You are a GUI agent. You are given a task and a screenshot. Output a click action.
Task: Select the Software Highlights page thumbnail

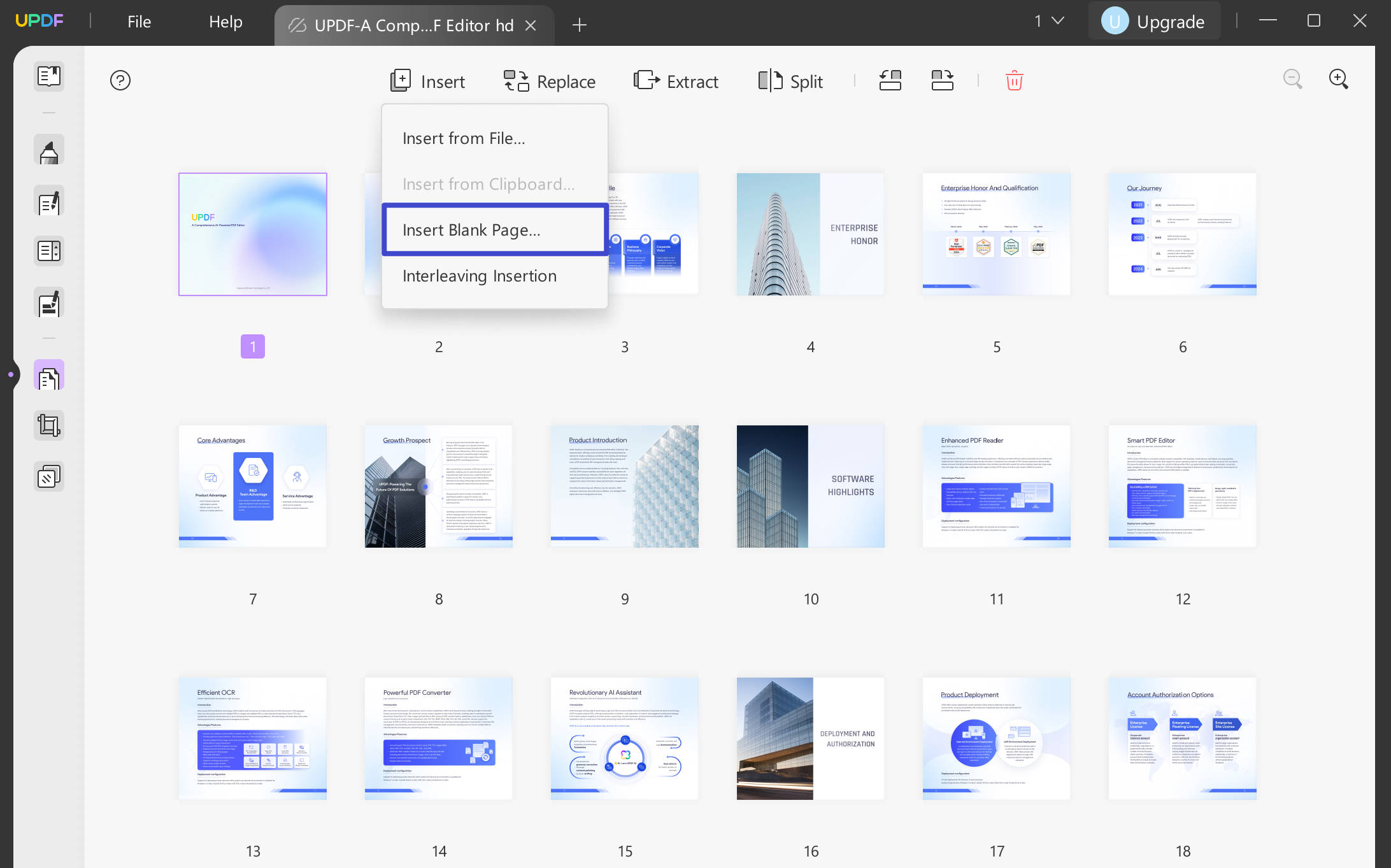coord(810,485)
